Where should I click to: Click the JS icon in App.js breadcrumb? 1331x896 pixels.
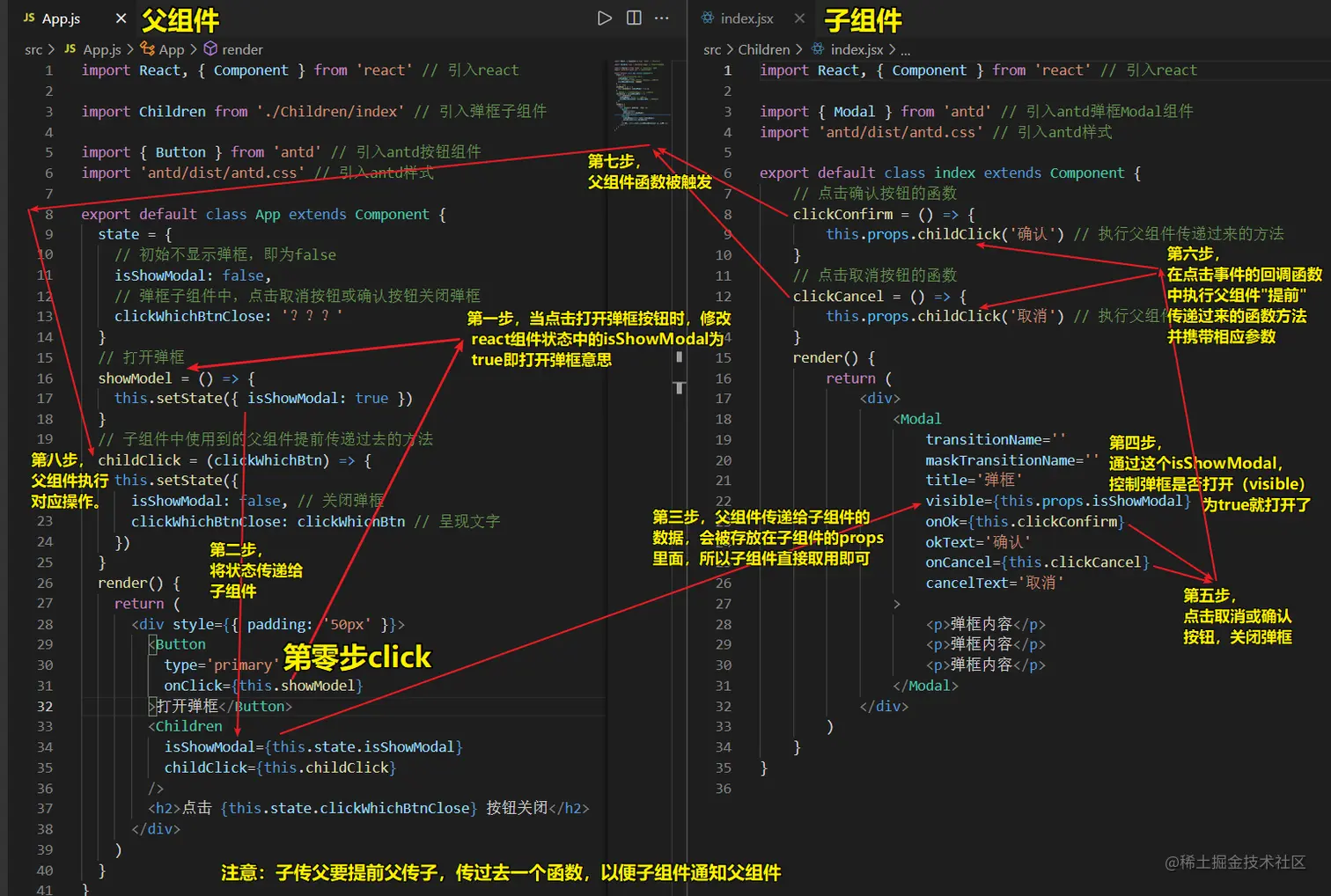click(x=70, y=49)
